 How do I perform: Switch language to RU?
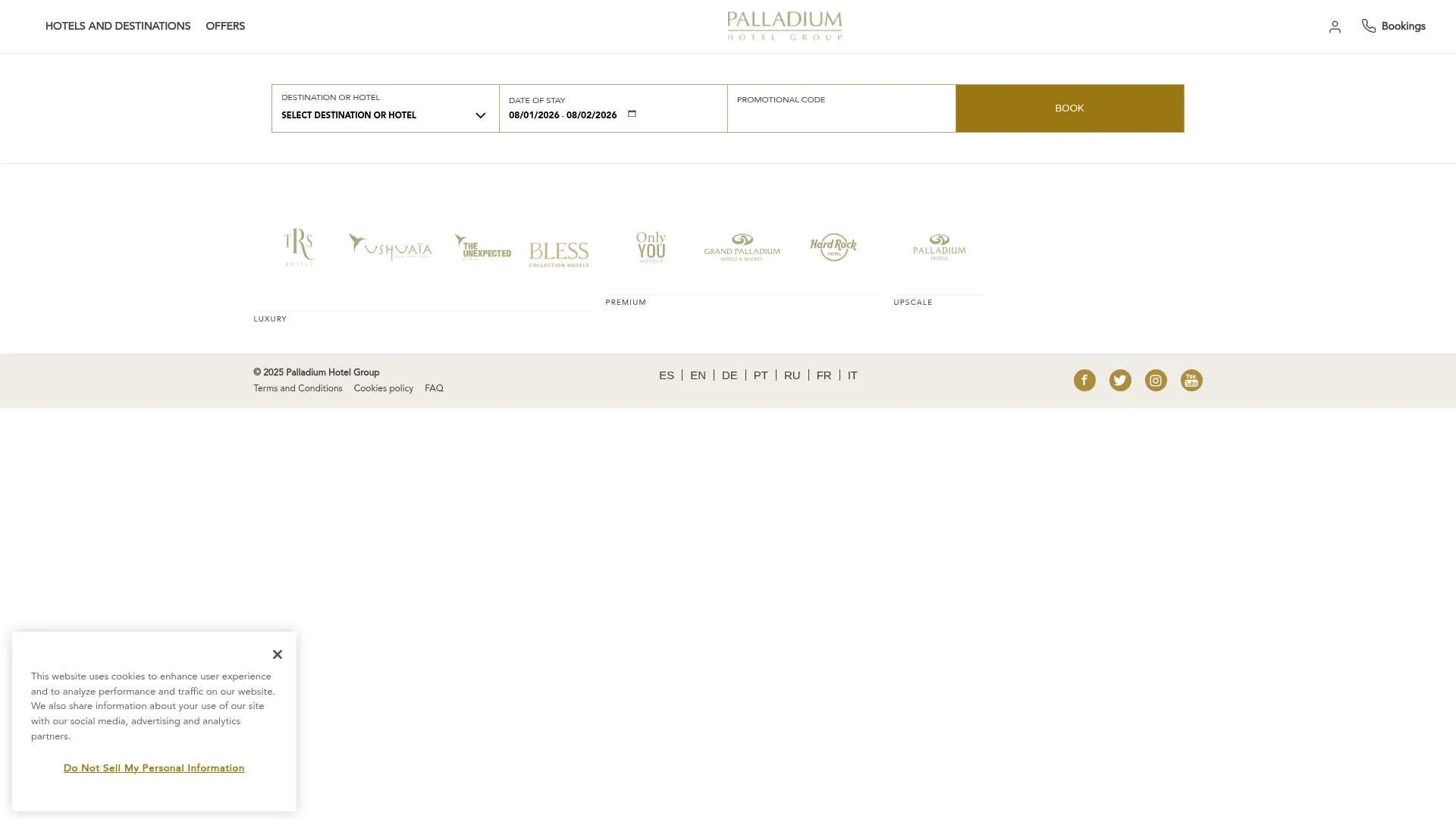[x=792, y=375]
